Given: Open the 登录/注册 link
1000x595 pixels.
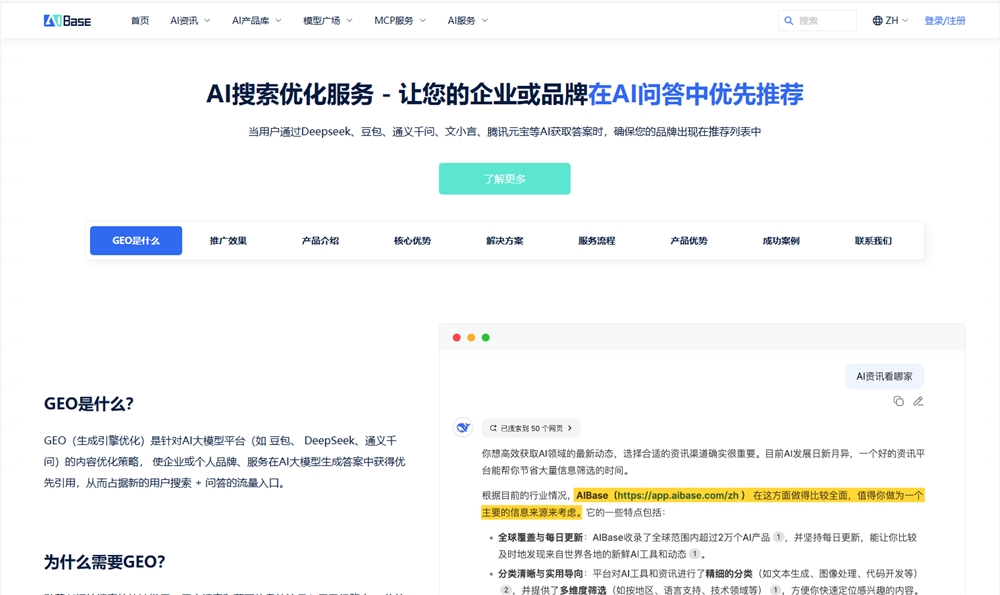Looking at the screenshot, I should (946, 19).
